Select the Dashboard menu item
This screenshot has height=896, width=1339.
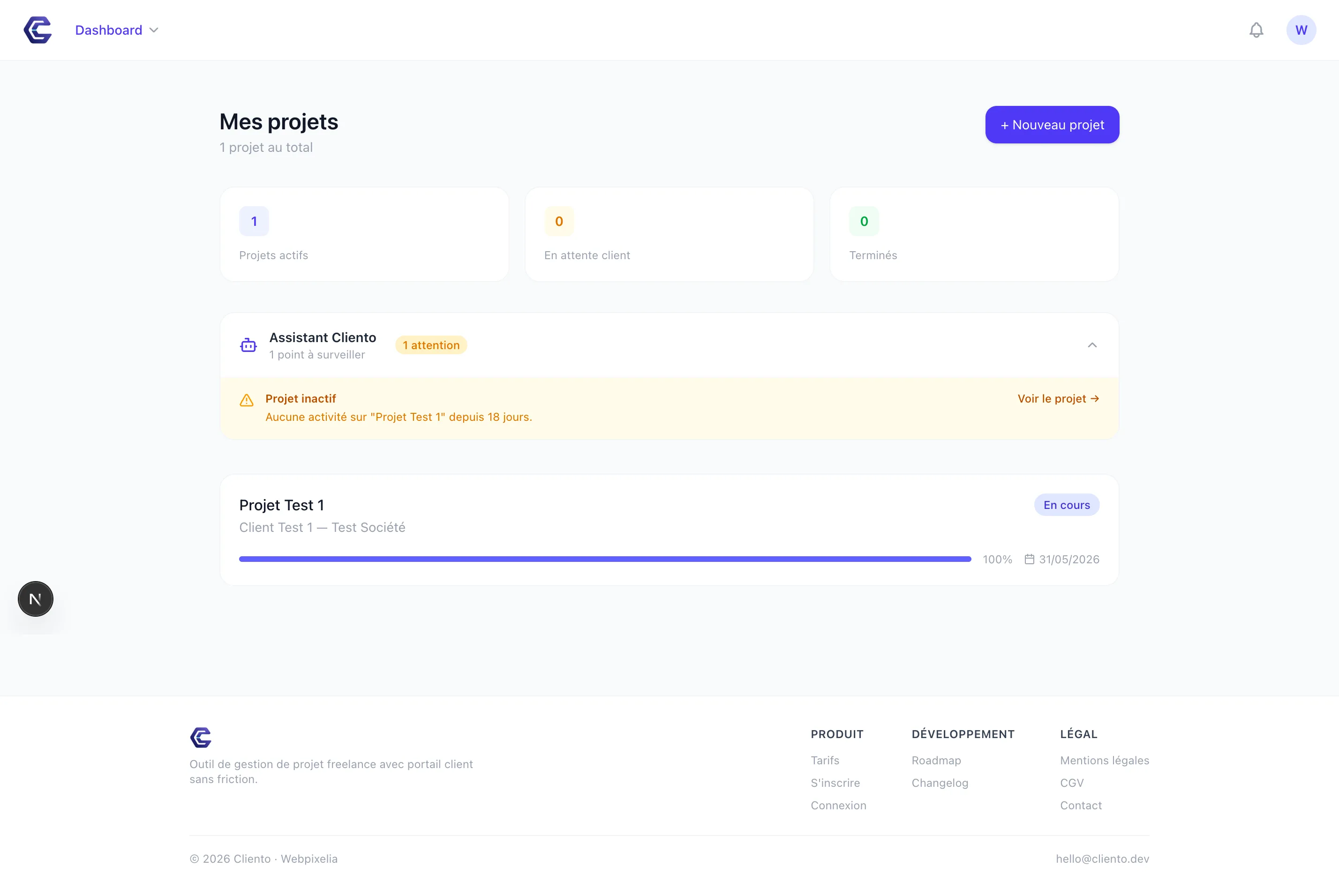pyautogui.click(x=109, y=30)
